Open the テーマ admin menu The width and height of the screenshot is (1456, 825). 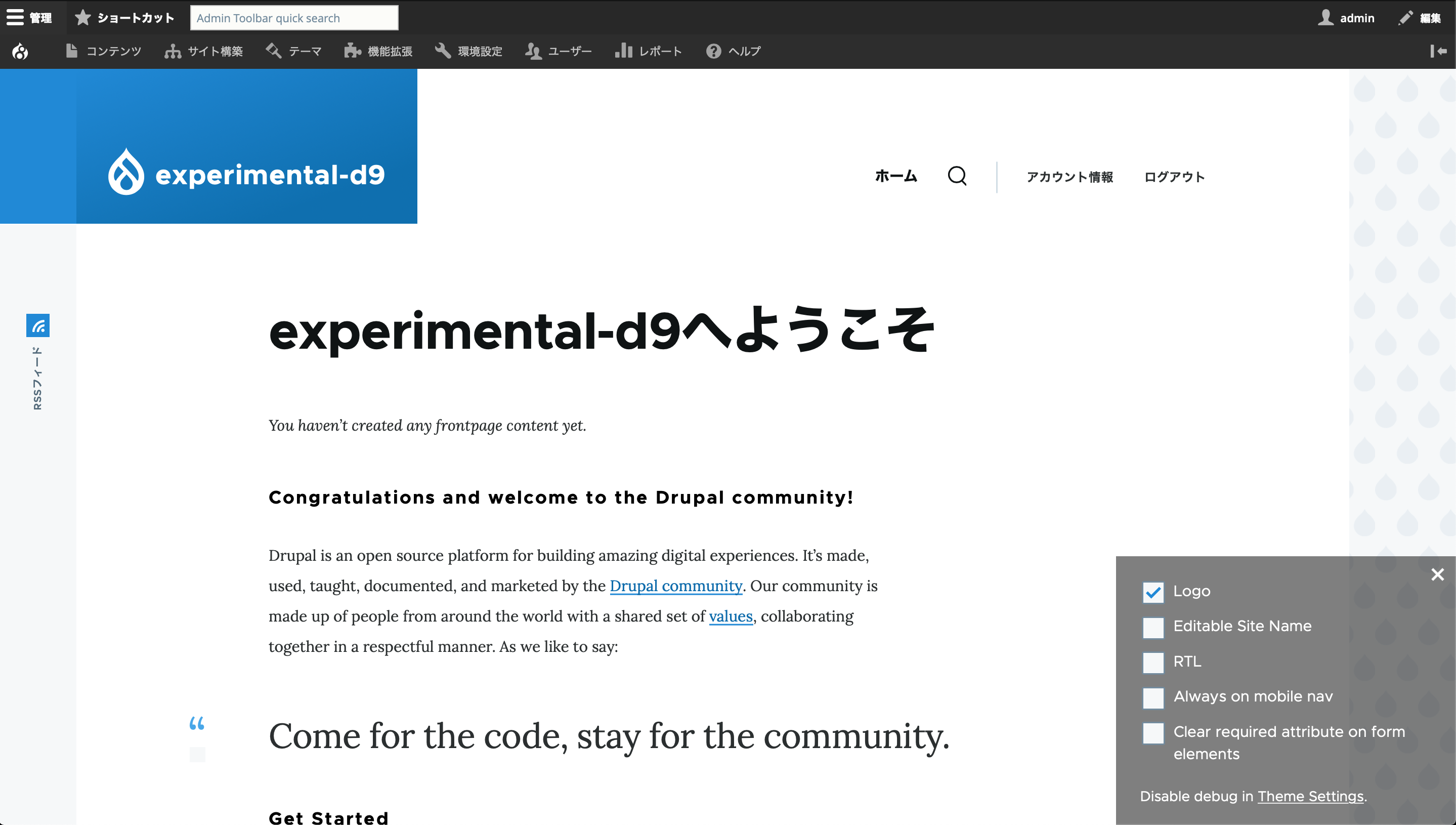click(293, 51)
